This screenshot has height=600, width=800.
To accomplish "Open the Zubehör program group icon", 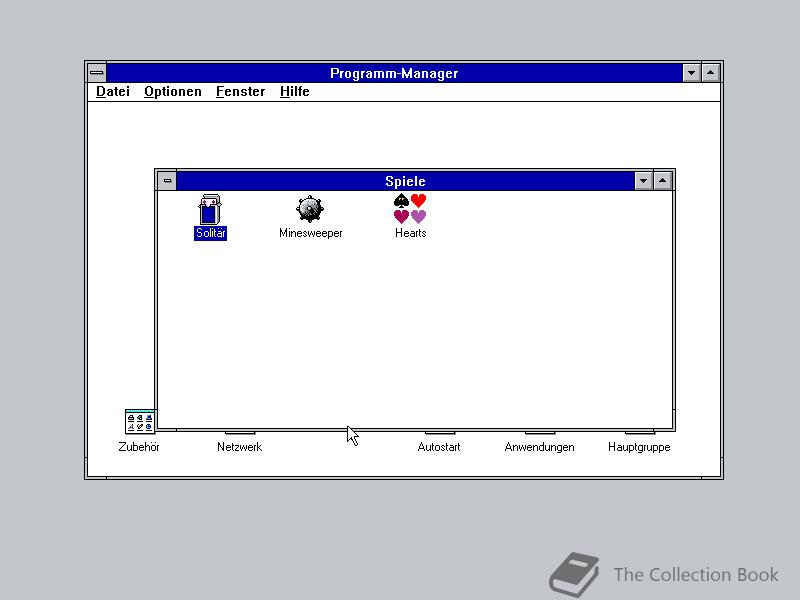I will coord(140,421).
